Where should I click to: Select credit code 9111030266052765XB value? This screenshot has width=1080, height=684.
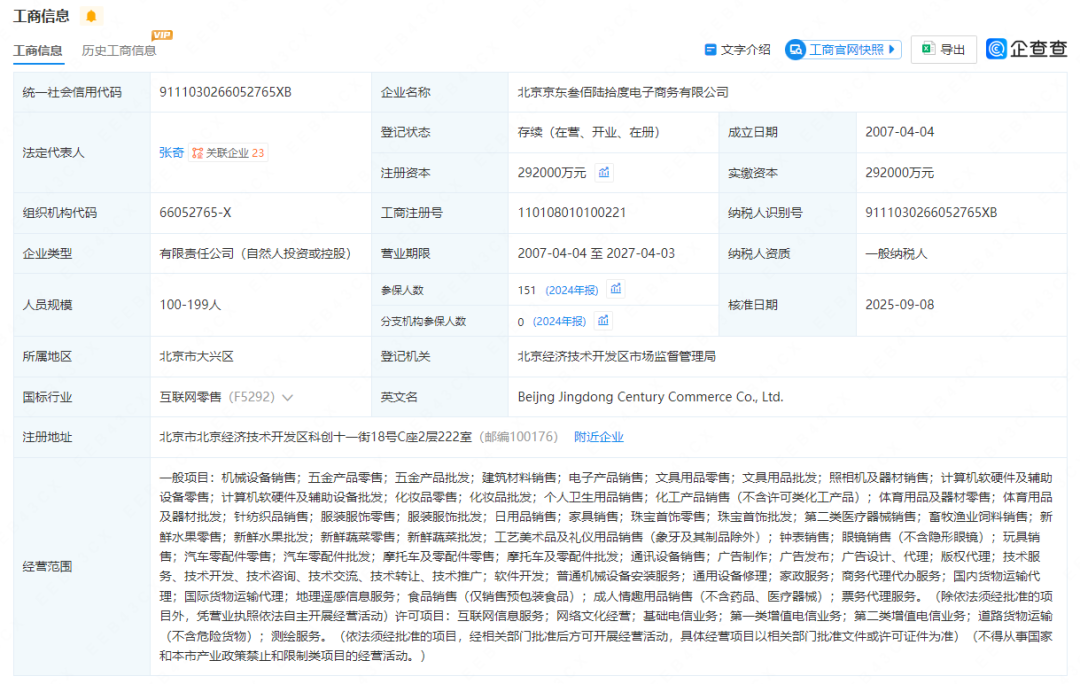click(x=225, y=92)
